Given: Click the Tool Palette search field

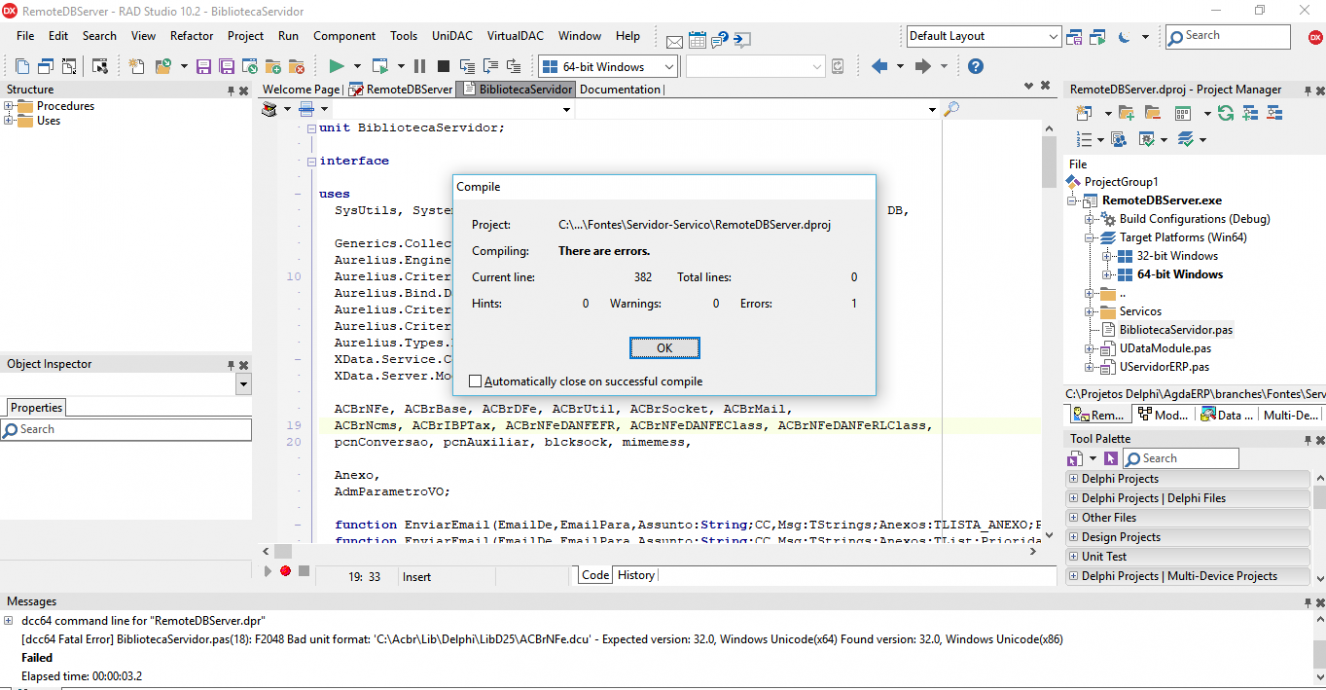Looking at the screenshot, I should click(1181, 459).
